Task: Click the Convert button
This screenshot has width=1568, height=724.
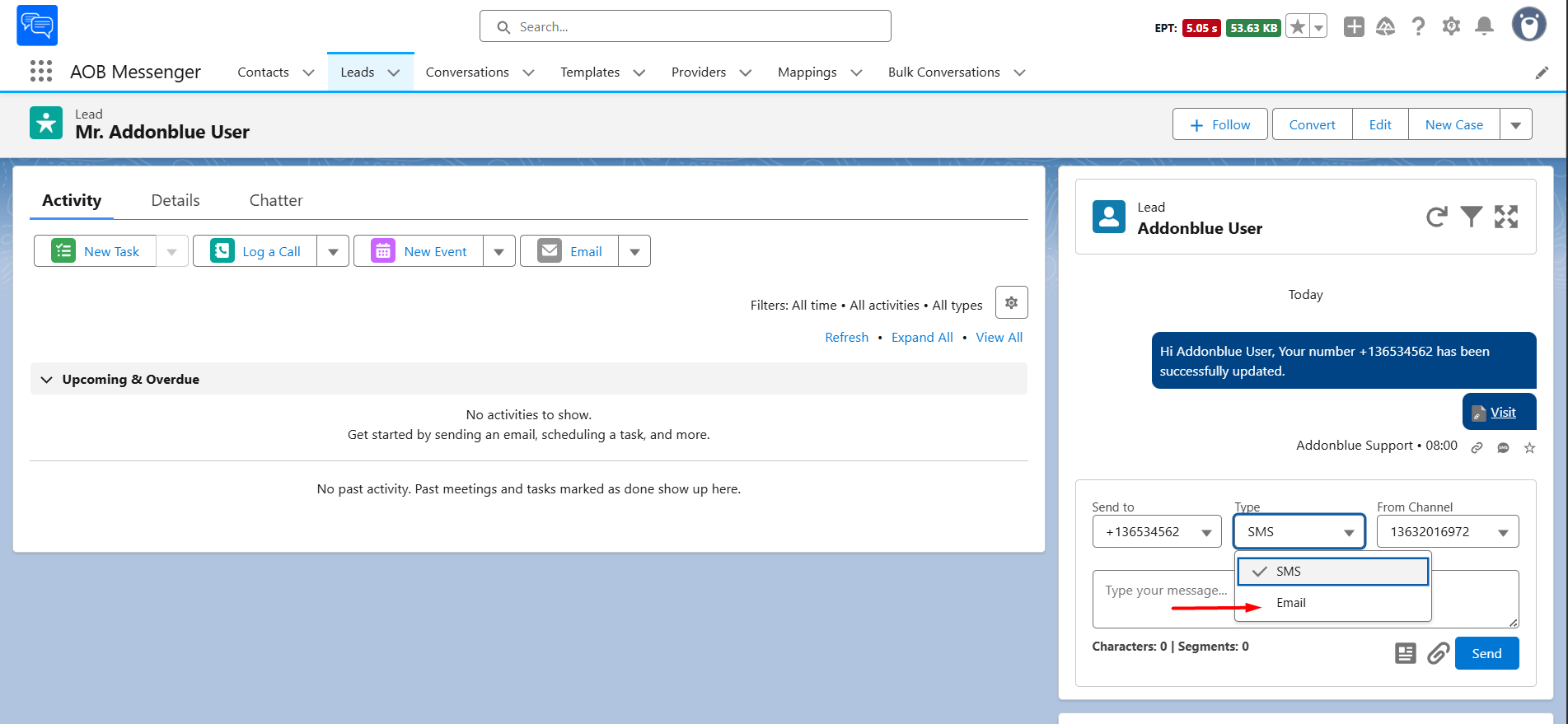Action: [1312, 124]
